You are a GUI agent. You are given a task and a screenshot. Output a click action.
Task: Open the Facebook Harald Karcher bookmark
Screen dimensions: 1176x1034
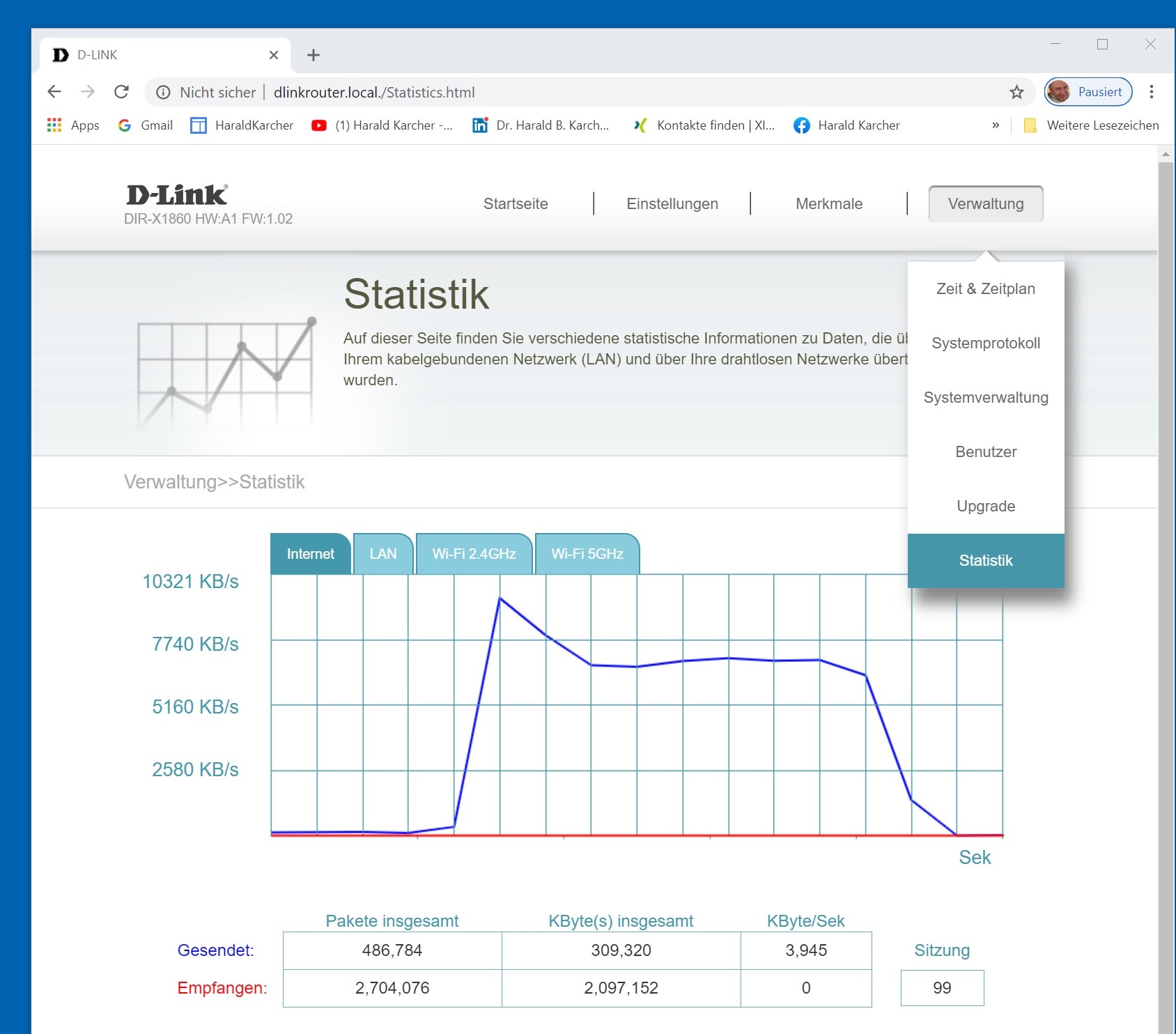point(846,125)
